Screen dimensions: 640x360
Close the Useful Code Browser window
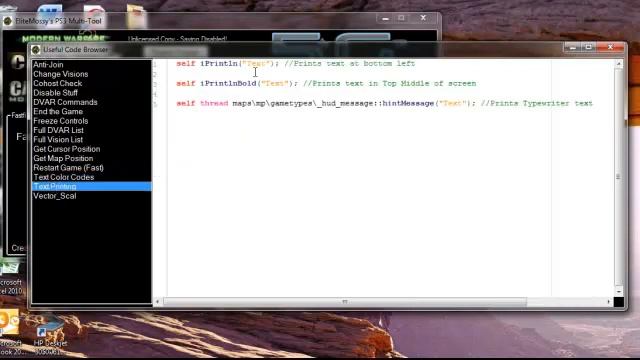pos(611,48)
